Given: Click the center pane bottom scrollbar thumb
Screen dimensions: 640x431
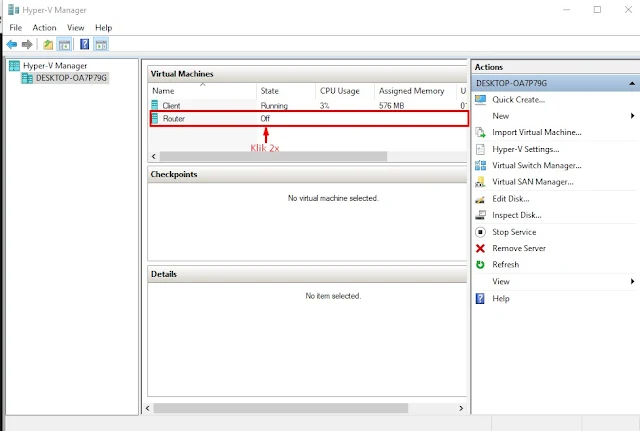Looking at the screenshot, I should pos(280,408).
